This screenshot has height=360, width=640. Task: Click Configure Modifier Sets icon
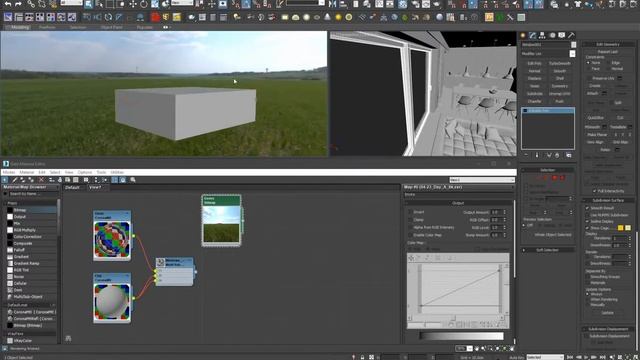point(569,155)
